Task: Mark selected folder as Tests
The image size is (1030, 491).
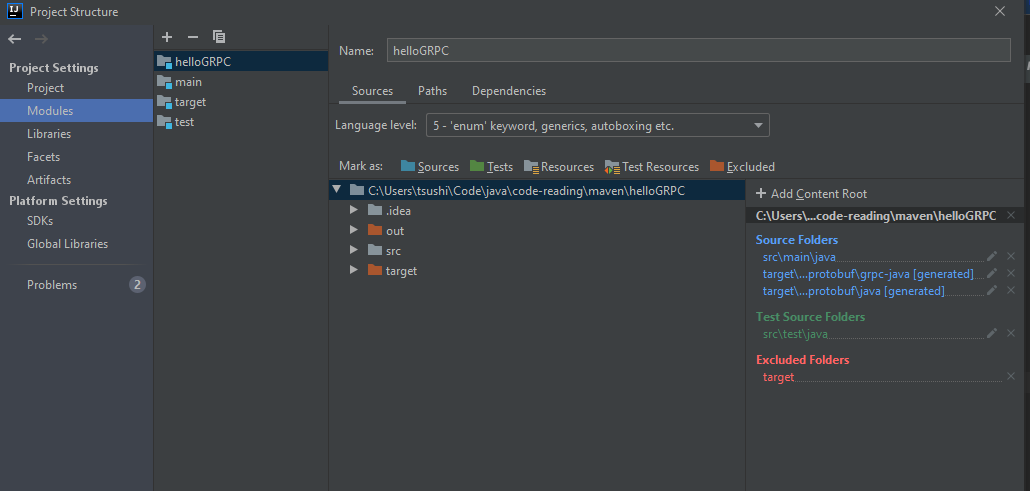Action: tap(491, 166)
